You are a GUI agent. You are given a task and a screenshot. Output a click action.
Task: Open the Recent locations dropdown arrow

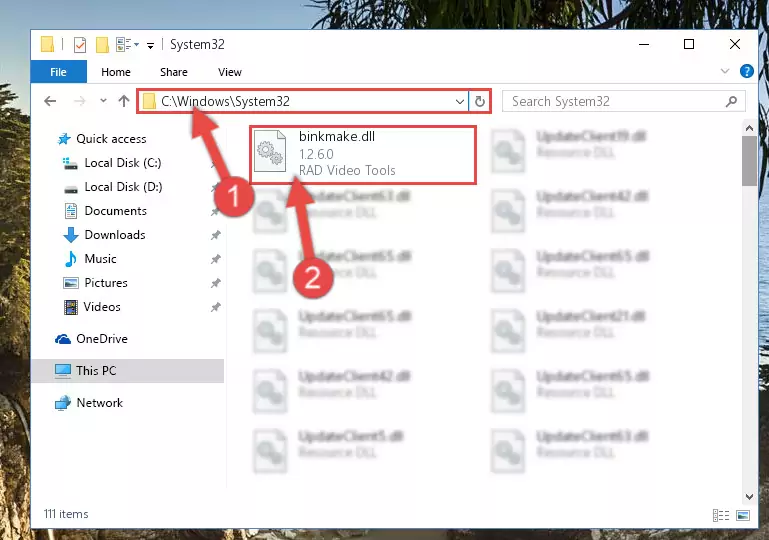pos(103,101)
